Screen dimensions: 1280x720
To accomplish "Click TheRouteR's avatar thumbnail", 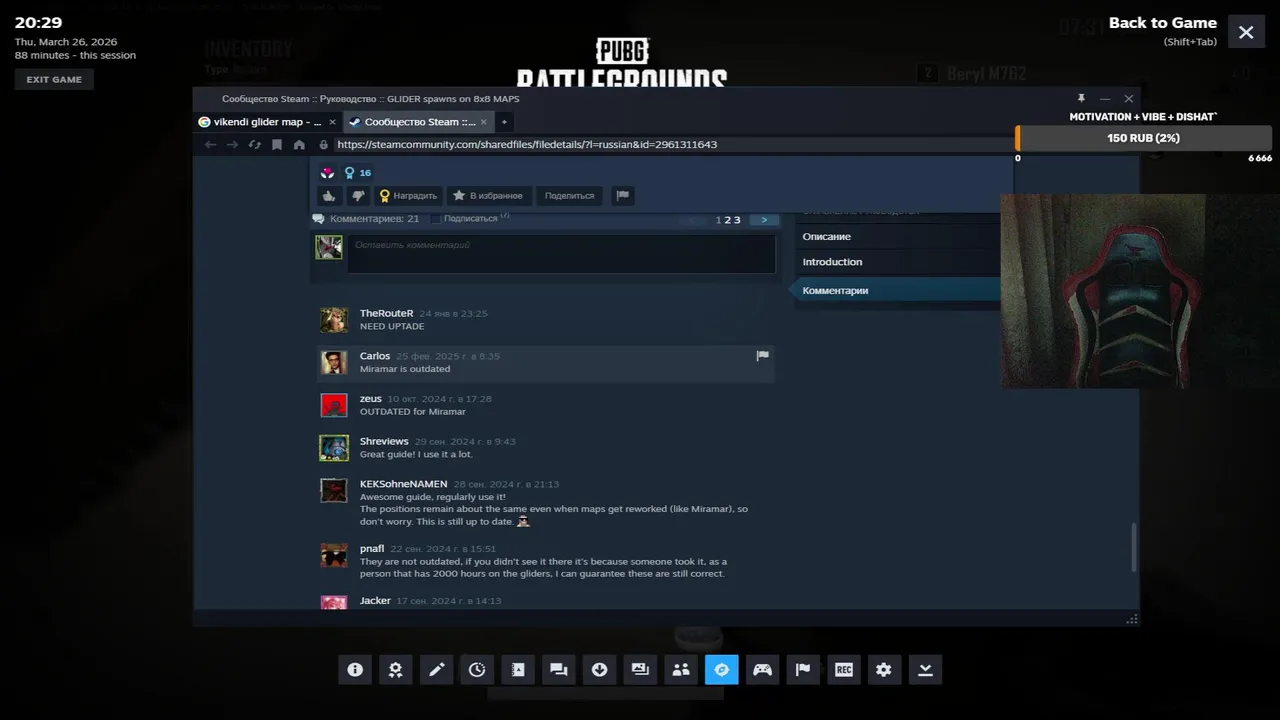I will (x=334, y=320).
